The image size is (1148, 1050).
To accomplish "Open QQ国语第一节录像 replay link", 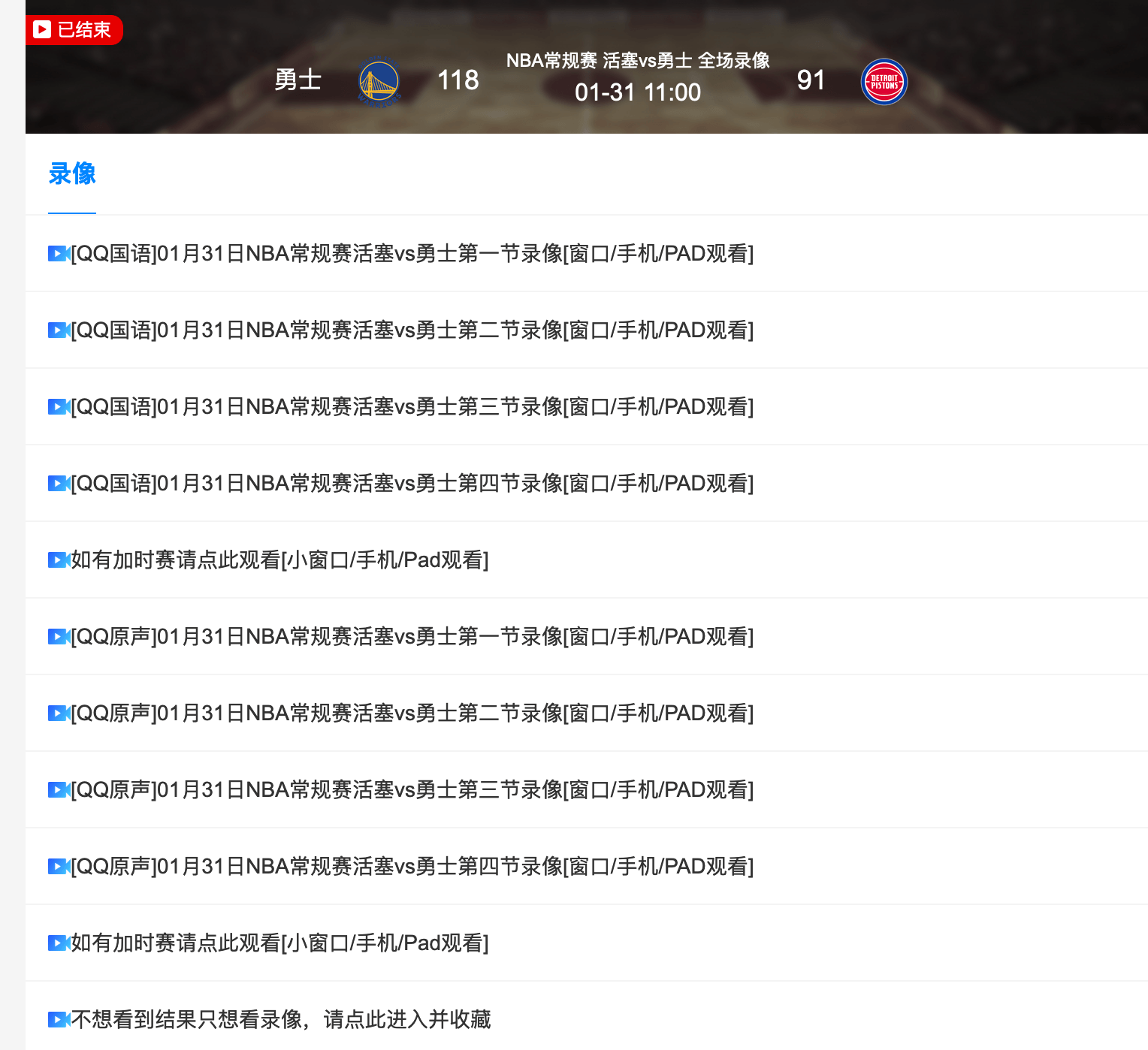I will (412, 254).
